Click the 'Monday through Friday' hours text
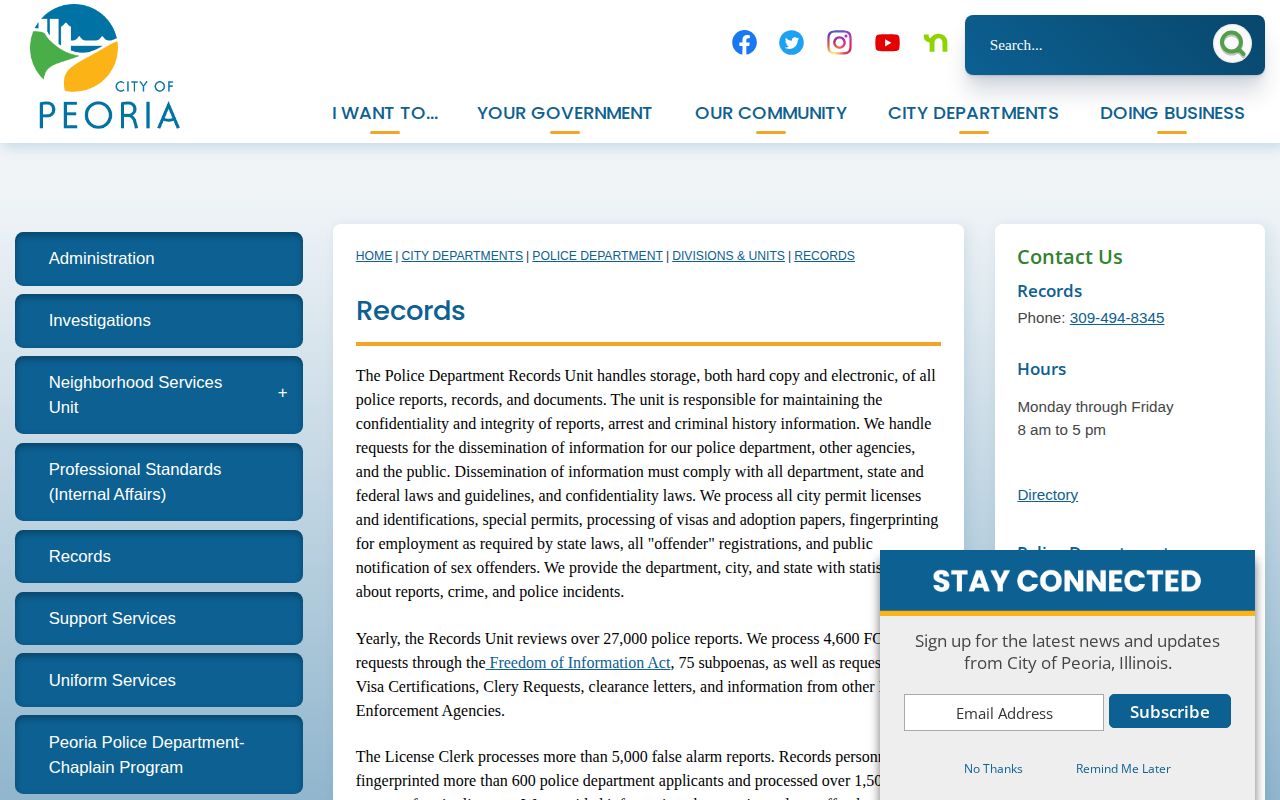This screenshot has height=800, width=1280. [1095, 407]
